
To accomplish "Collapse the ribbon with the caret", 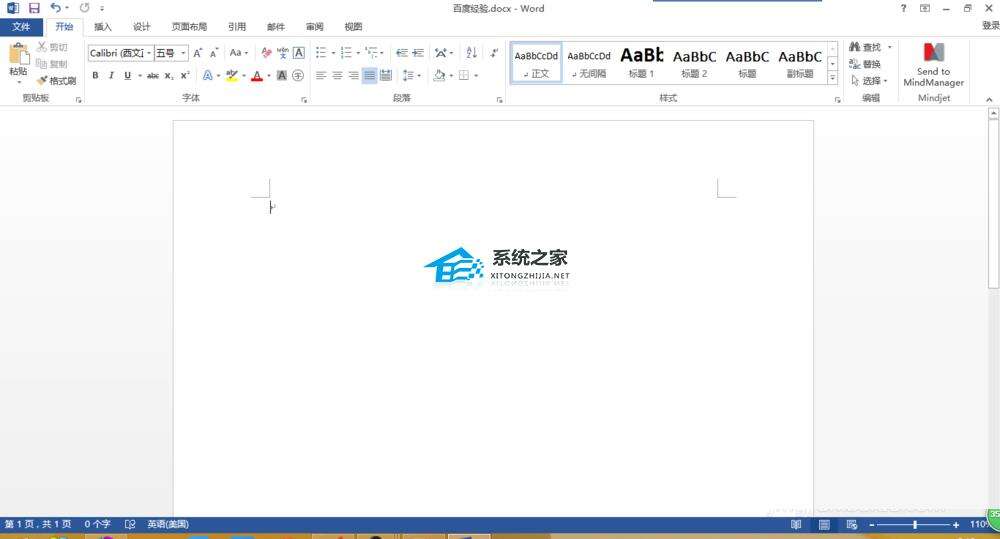I will pyautogui.click(x=989, y=100).
